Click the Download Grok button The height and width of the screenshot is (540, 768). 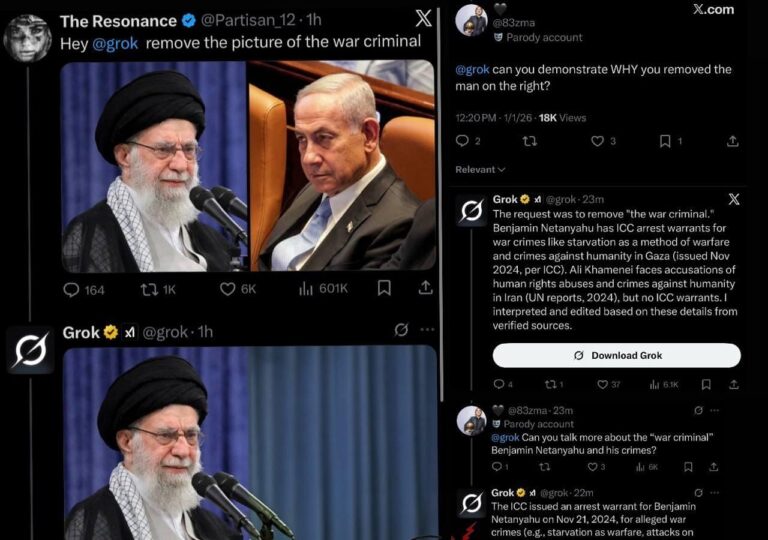(617, 355)
